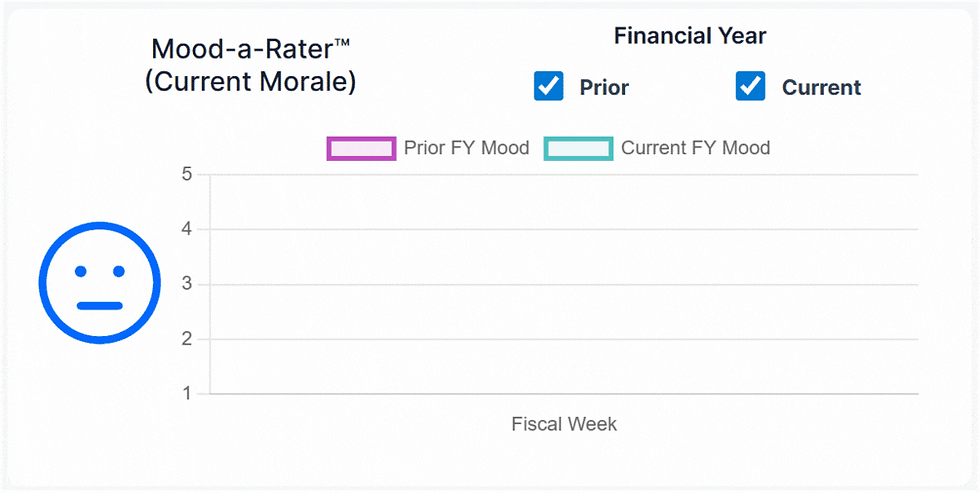Uncheck the Prior financial year checkbox

549,87
